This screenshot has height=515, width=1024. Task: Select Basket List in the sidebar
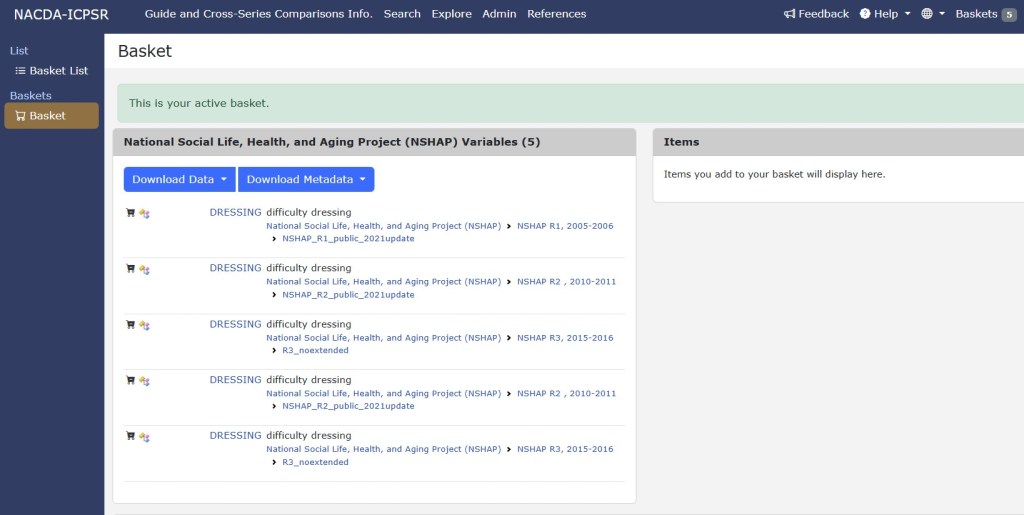coord(58,71)
